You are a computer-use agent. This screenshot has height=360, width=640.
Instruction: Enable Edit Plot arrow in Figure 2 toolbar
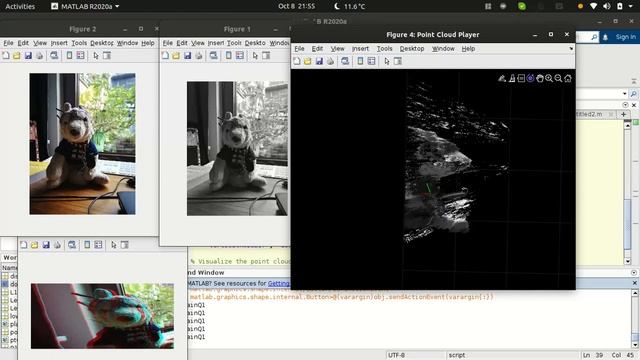pos(96,56)
